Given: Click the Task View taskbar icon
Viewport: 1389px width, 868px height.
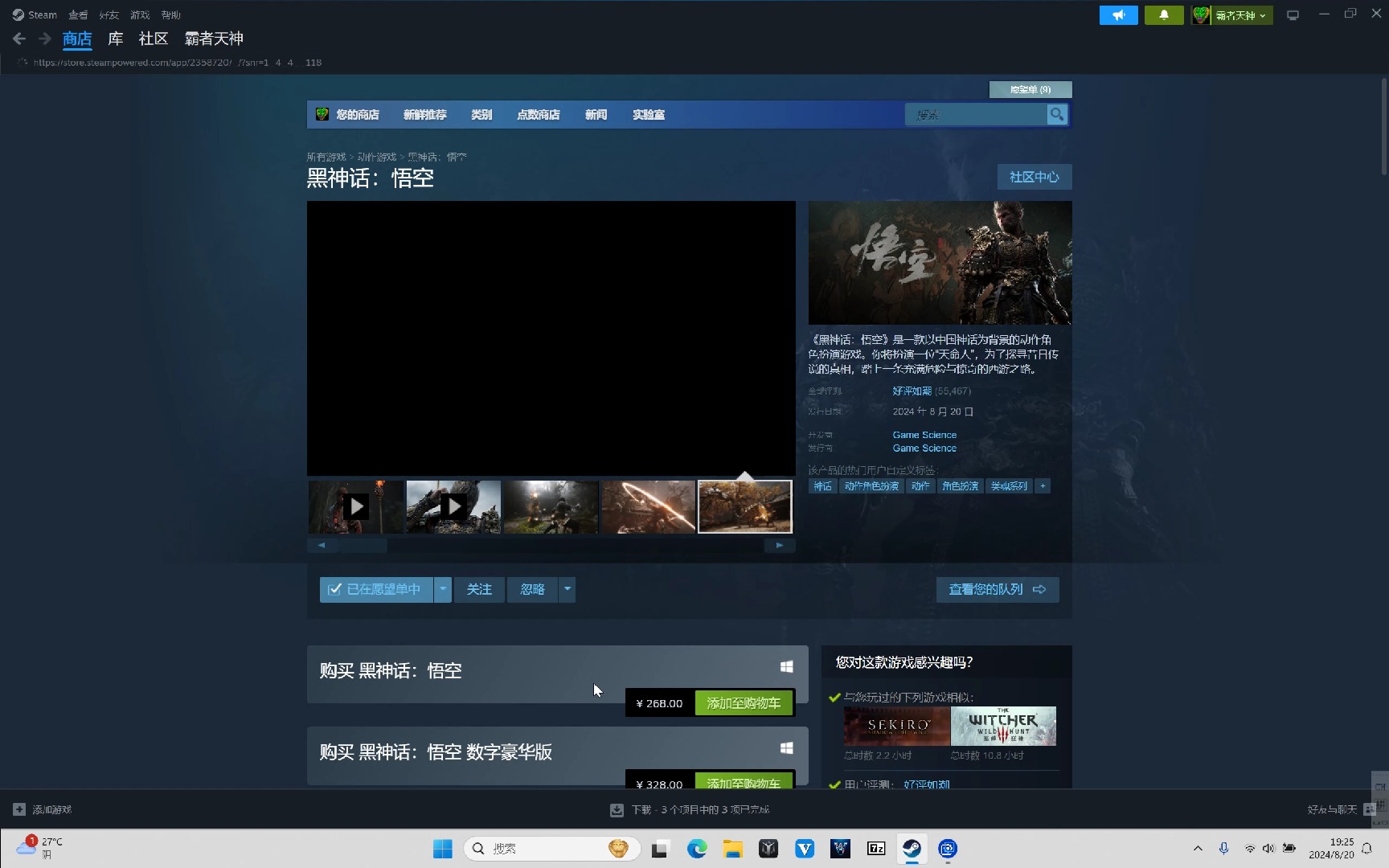Looking at the screenshot, I should pos(661,849).
